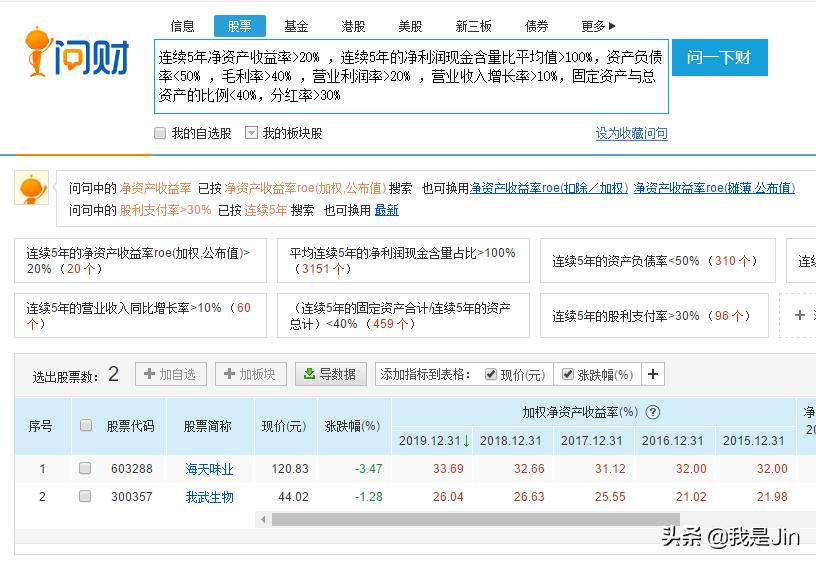Open the help question mark beside 加权净资产收益率
816x563 pixels.
(653, 413)
